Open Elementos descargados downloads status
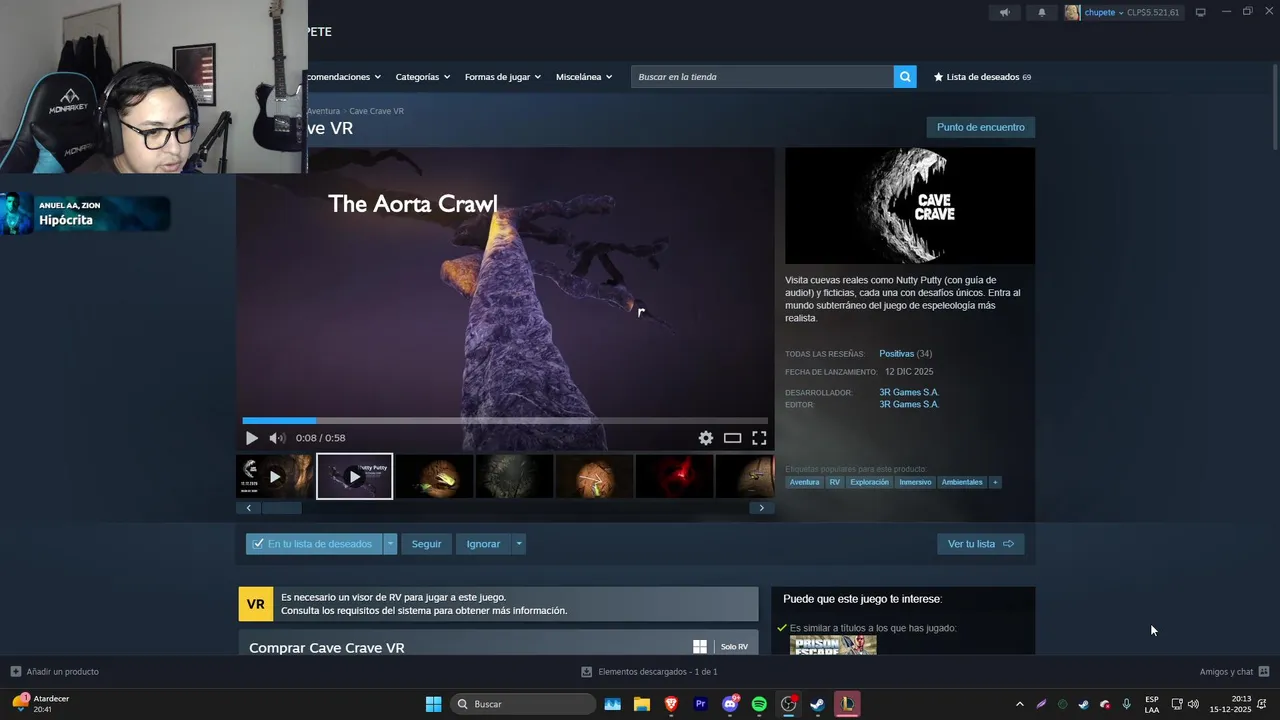The height and width of the screenshot is (720, 1280). click(x=650, y=672)
